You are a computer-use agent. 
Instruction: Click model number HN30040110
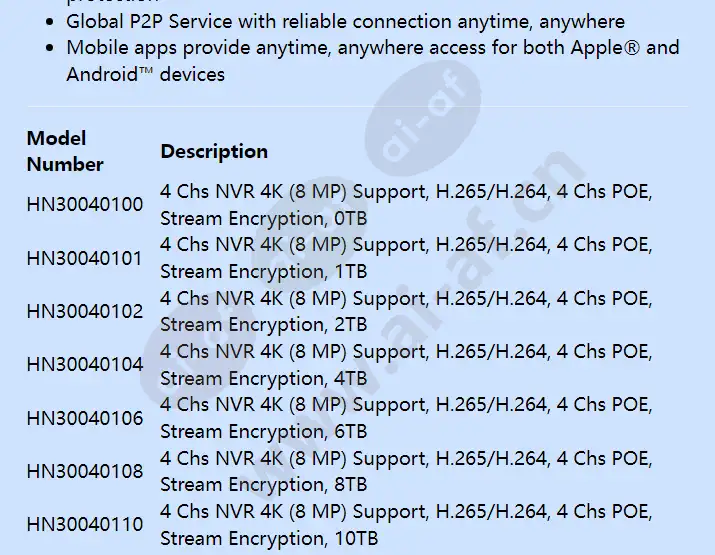pyautogui.click(x=85, y=524)
